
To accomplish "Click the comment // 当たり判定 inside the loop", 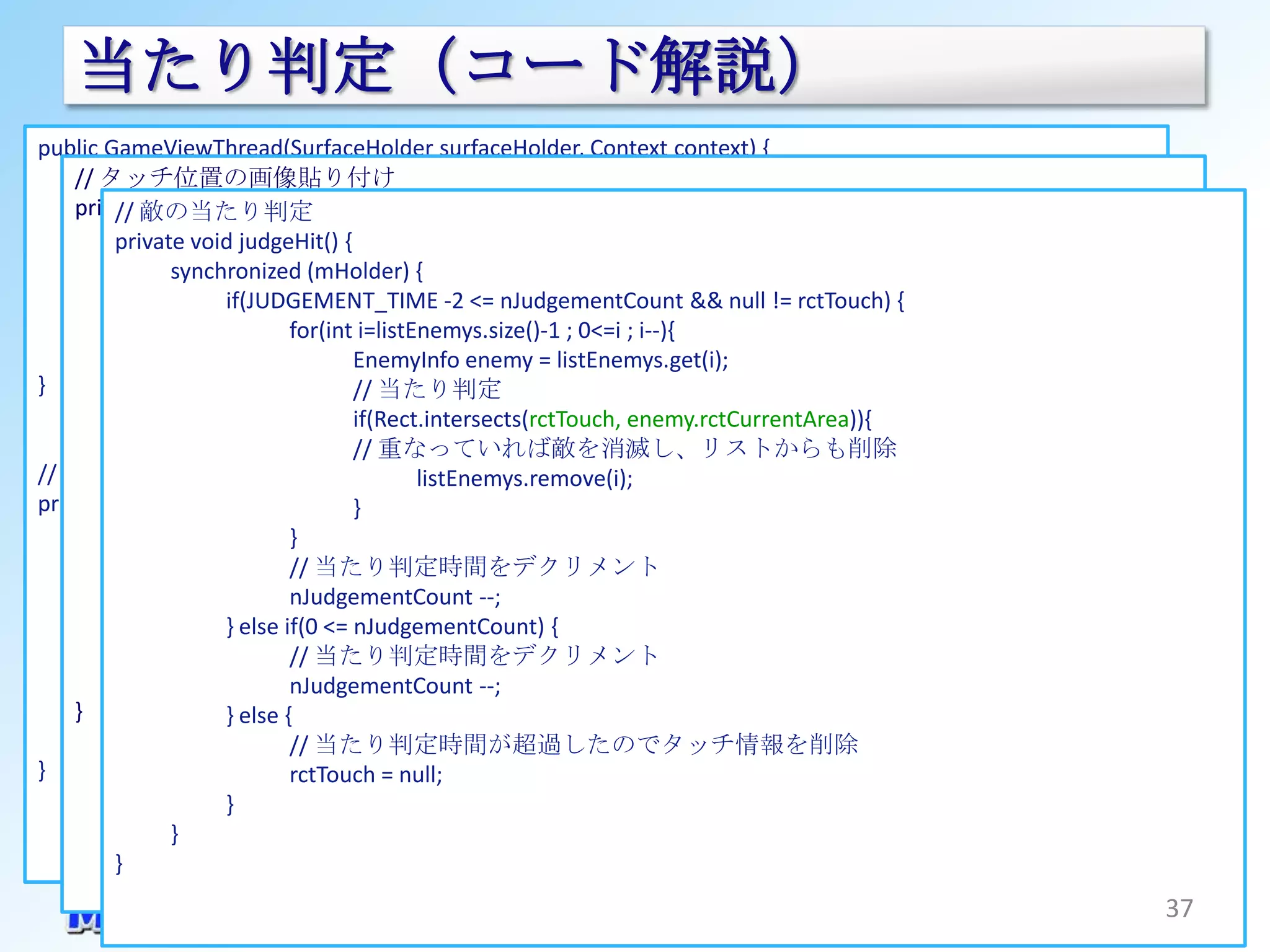I will click(x=427, y=389).
